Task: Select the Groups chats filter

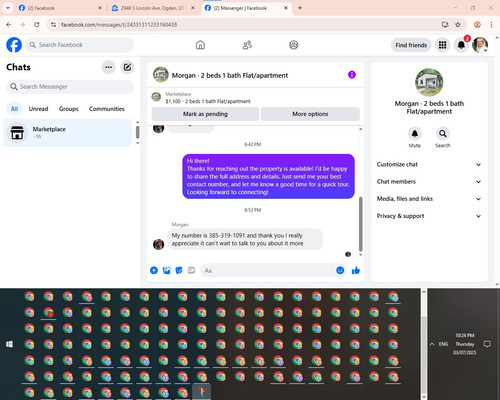Action: (68, 109)
